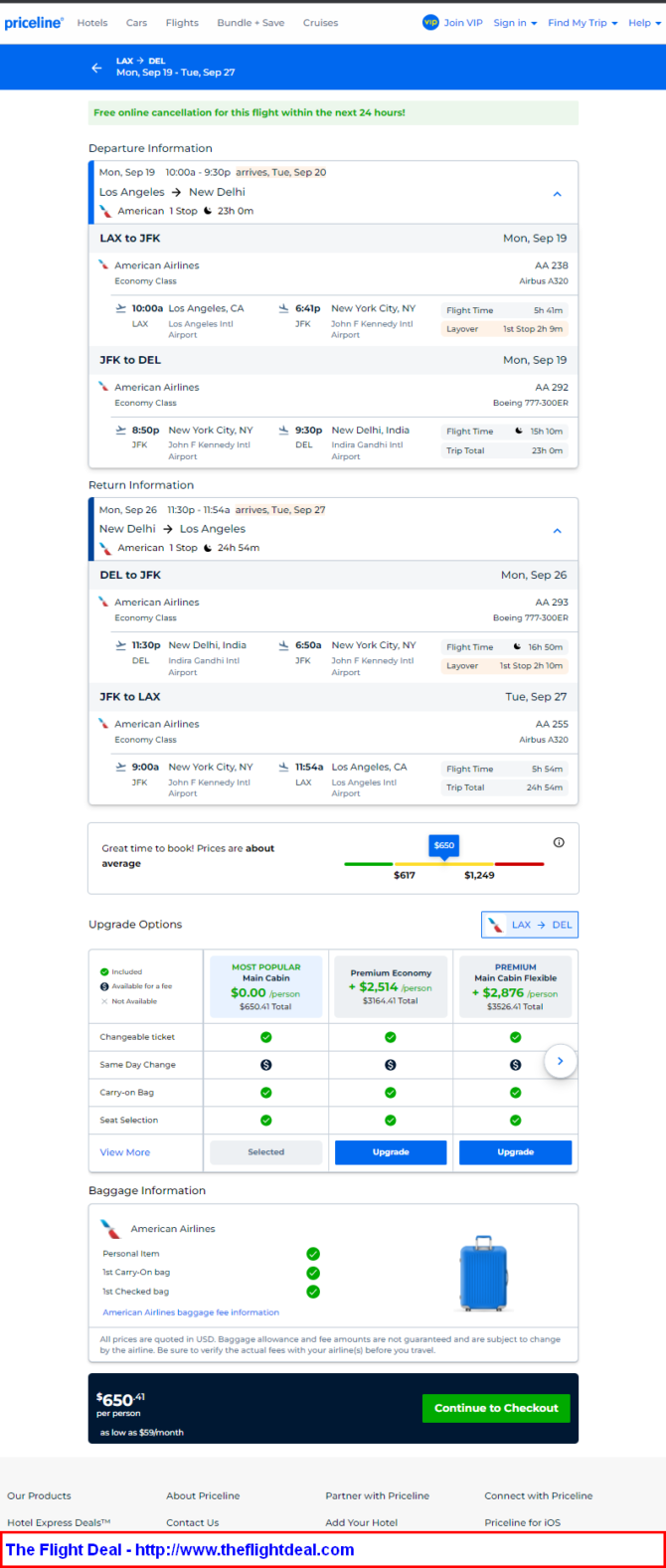666x1568 pixels.
Task: Click American Airlines logo in Baggage Information
Action: tap(110, 1229)
